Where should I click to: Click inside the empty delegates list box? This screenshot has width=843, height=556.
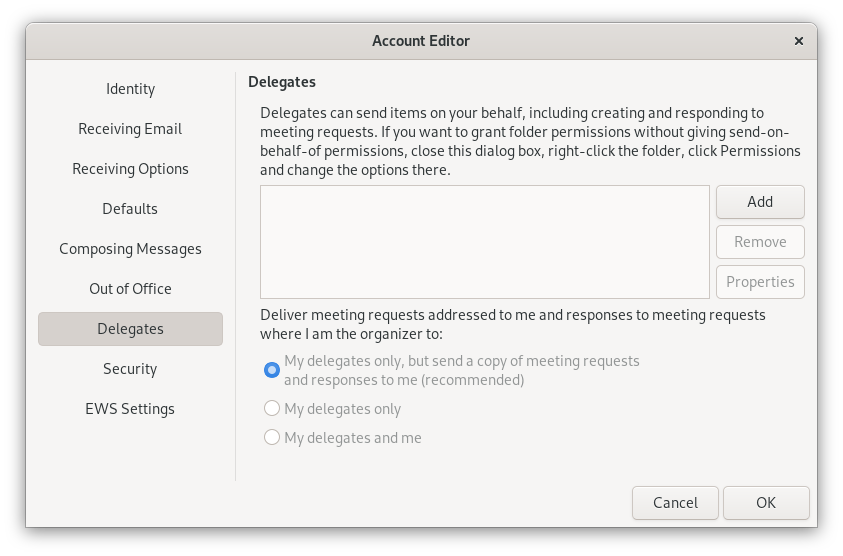click(485, 242)
